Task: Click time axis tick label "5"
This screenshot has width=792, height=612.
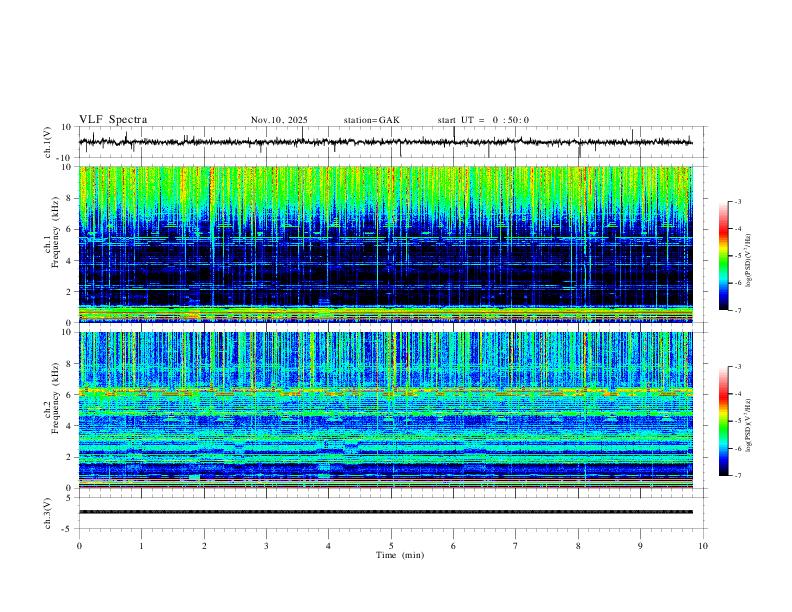Action: [391, 546]
